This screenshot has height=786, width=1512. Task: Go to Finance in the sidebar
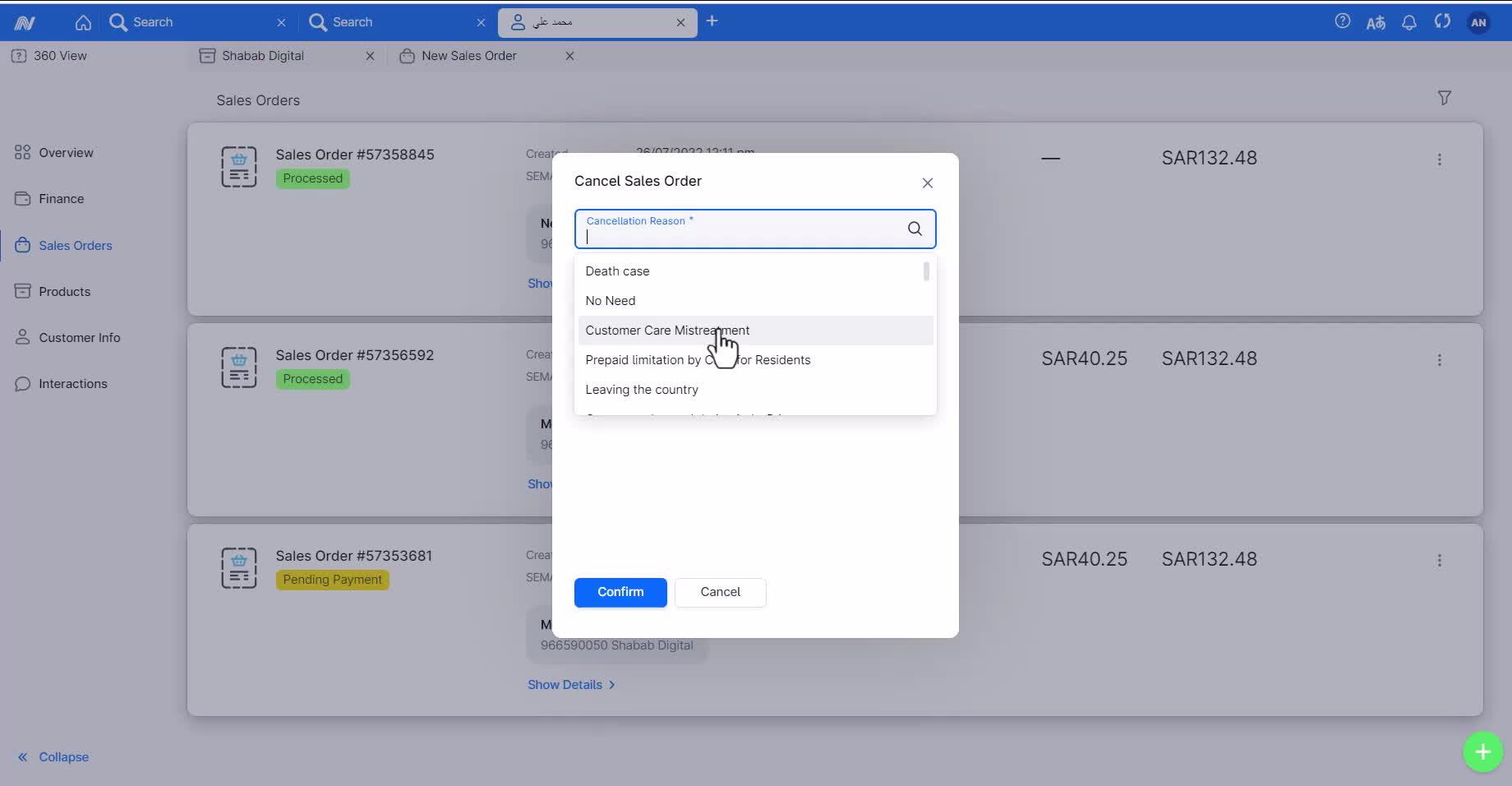point(61,199)
